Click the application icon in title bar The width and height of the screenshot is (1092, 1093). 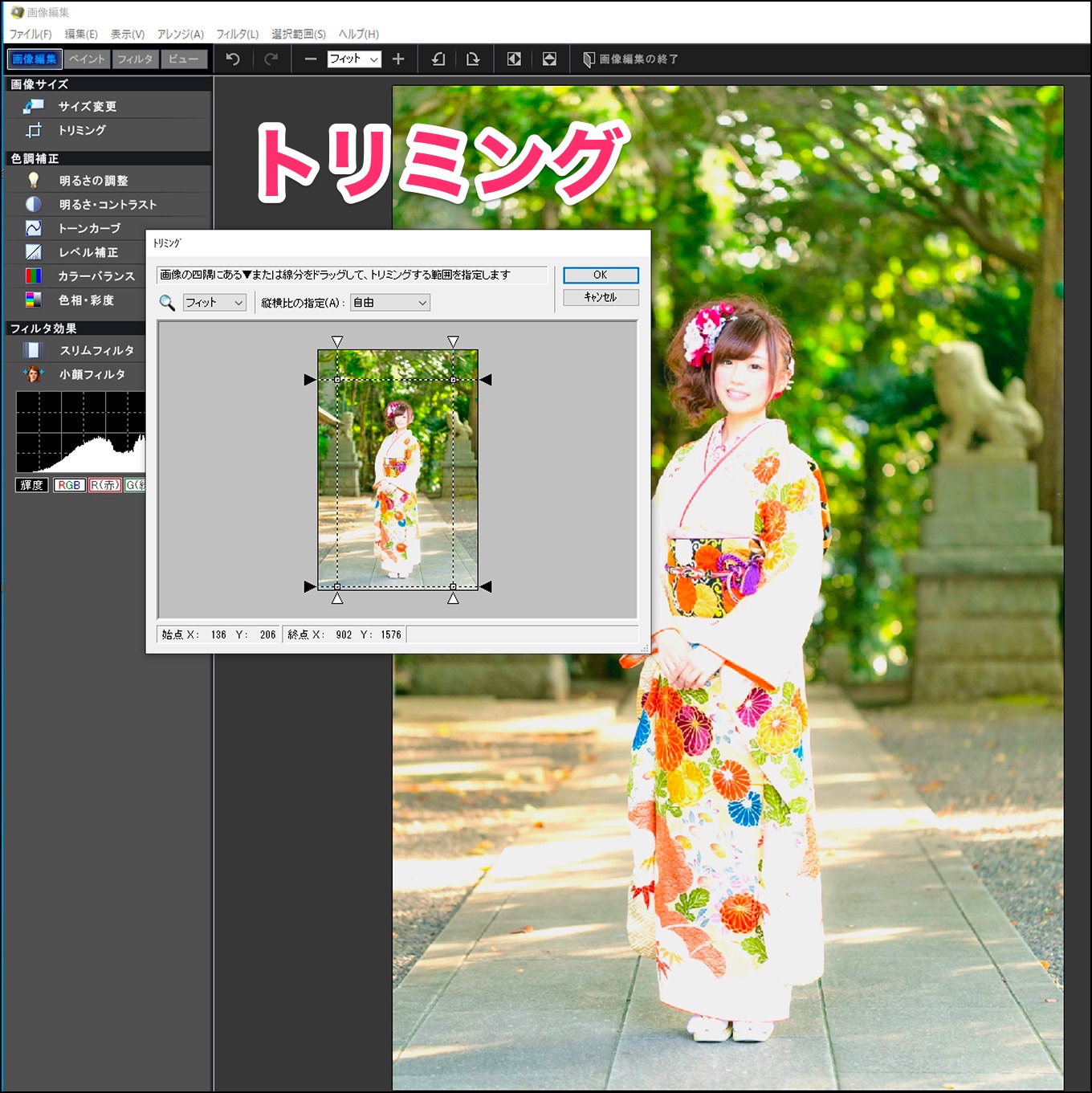pos(16,12)
